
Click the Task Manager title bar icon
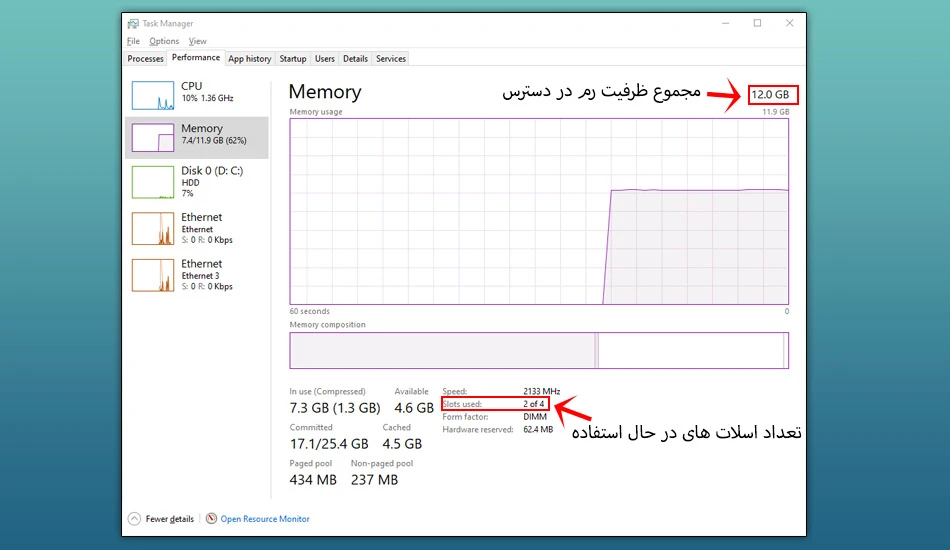pyautogui.click(x=133, y=24)
